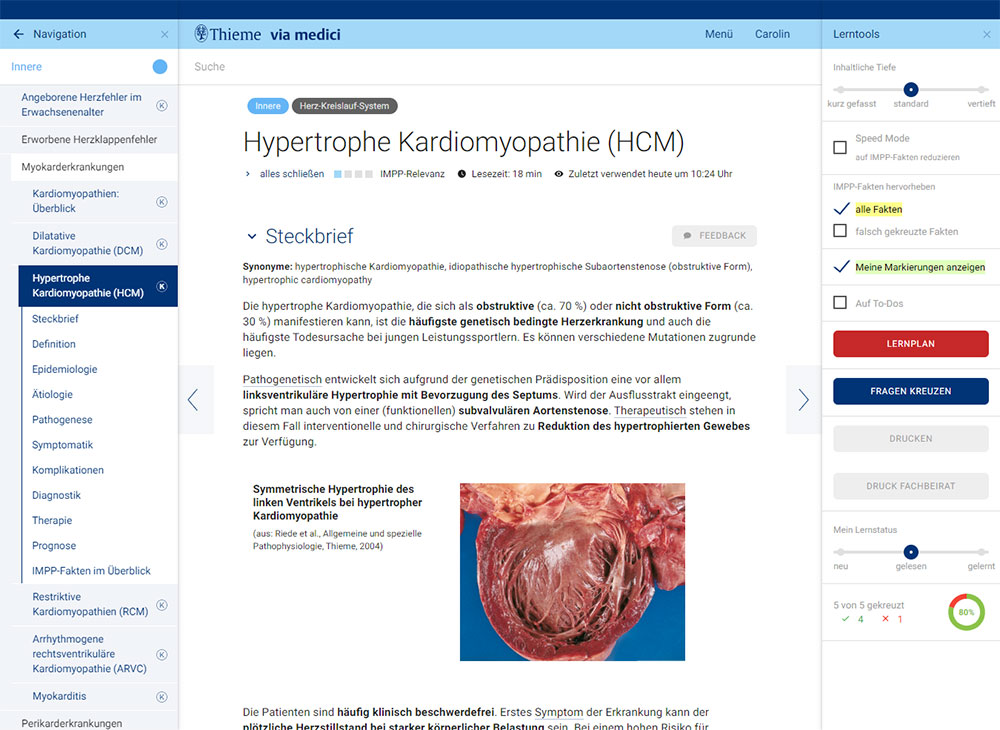The image size is (1000, 730).
Task: Click K icon beside Kardiomyopathien: Überblick
Action: 162,201
